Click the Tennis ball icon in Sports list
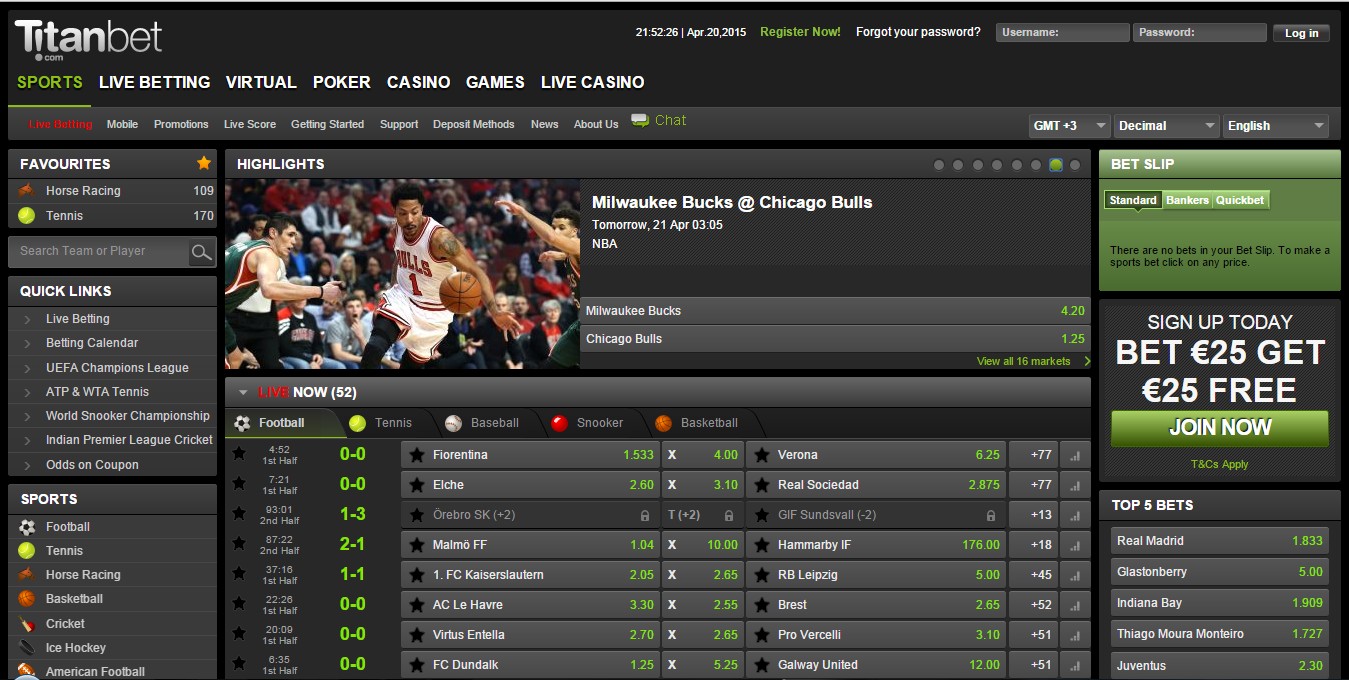Viewport: 1349px width, 680px height. point(27,551)
